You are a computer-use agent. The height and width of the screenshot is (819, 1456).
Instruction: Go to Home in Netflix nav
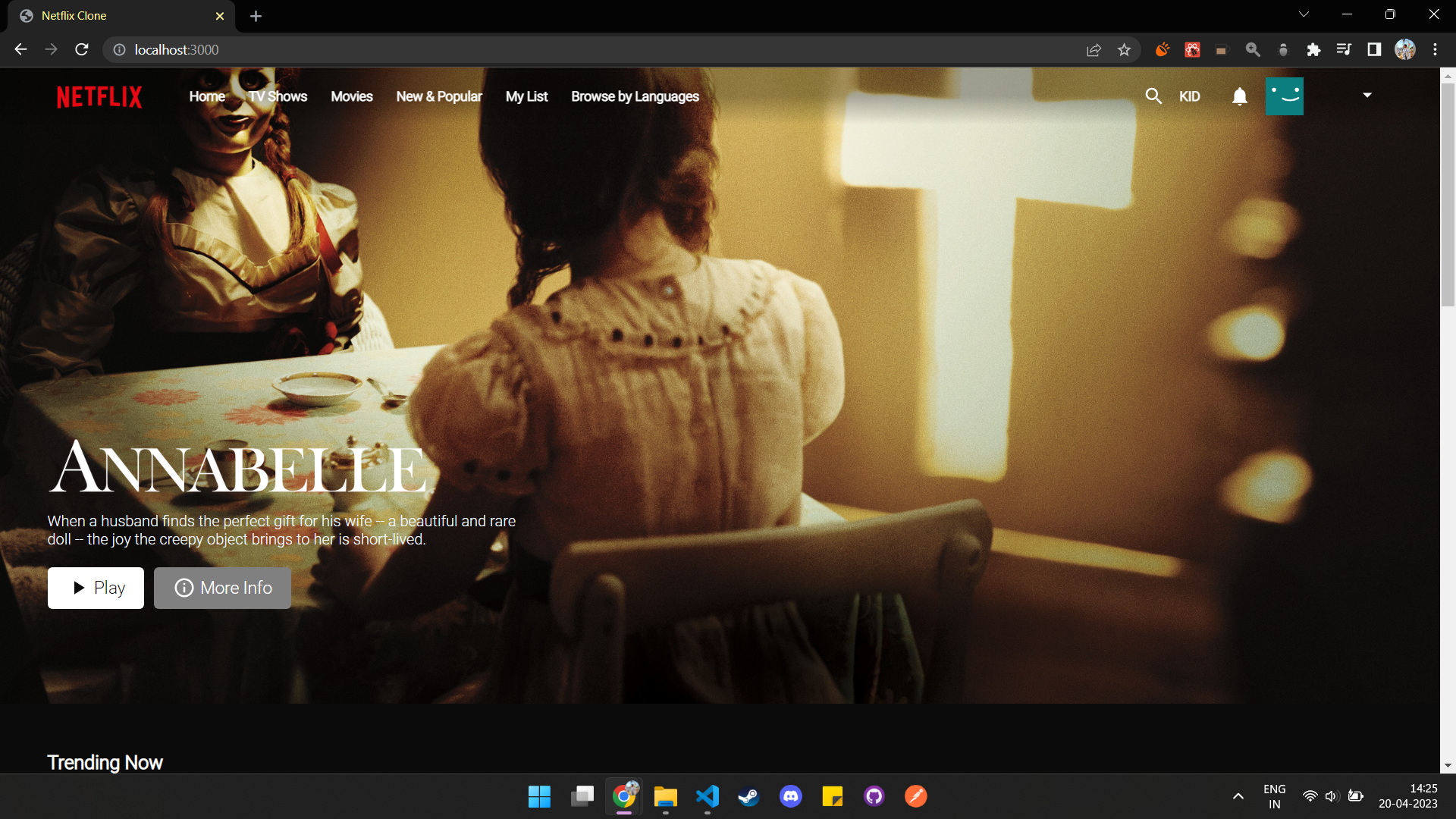tap(207, 96)
